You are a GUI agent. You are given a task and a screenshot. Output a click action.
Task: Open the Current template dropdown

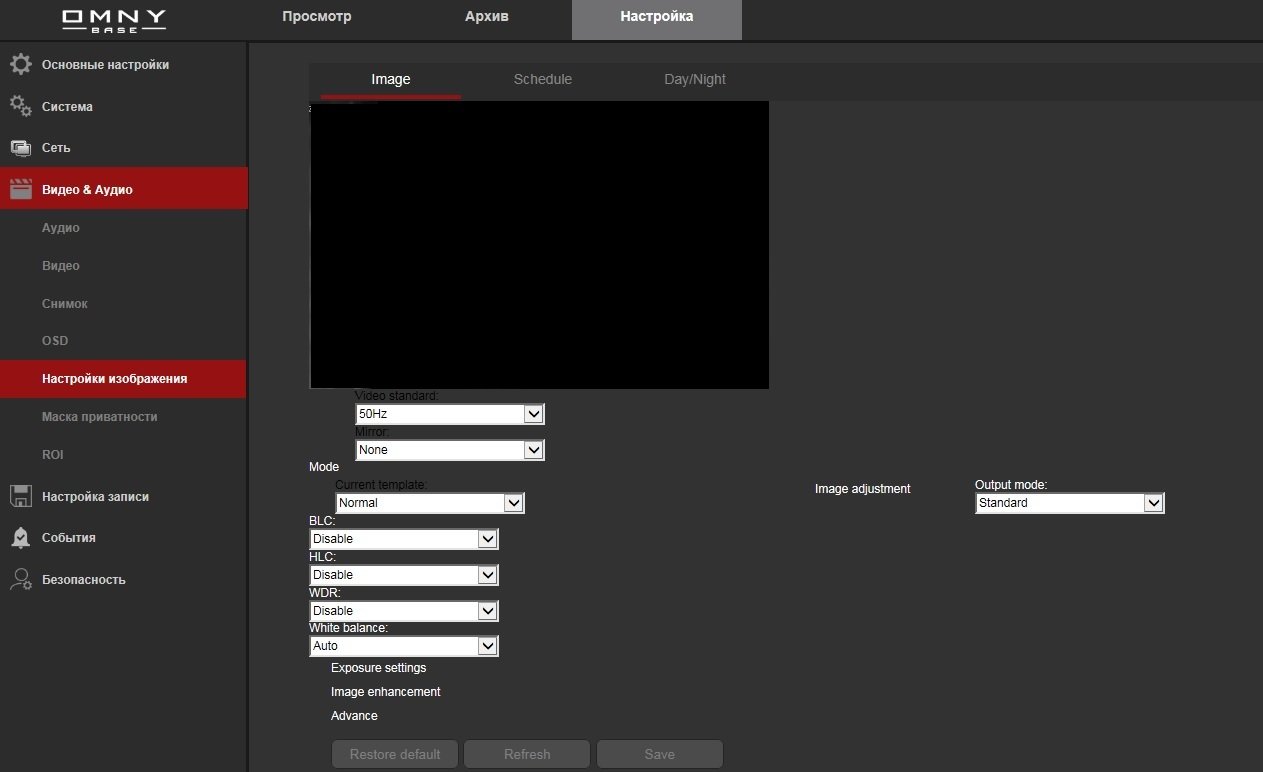pos(429,503)
